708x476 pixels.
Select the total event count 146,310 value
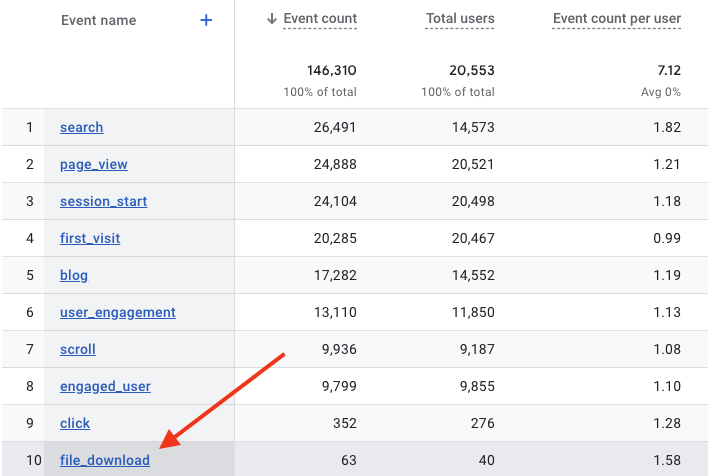(x=331, y=70)
